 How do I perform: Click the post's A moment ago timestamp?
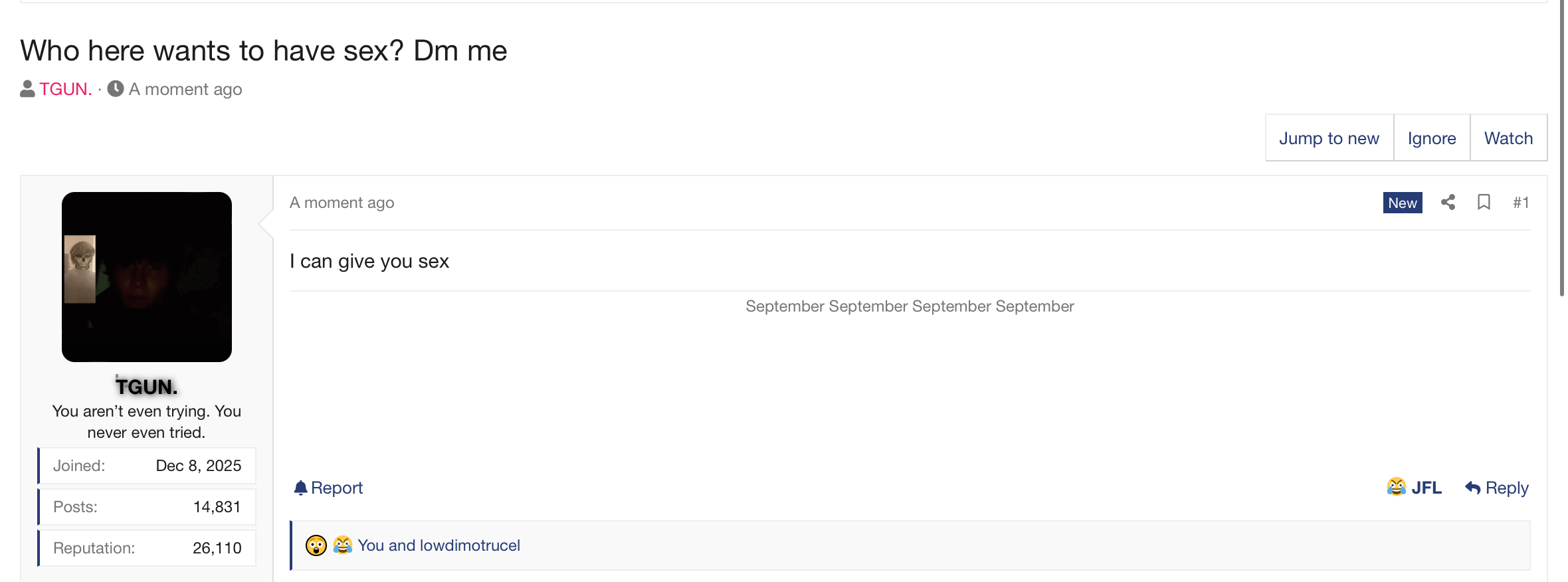[x=342, y=203]
